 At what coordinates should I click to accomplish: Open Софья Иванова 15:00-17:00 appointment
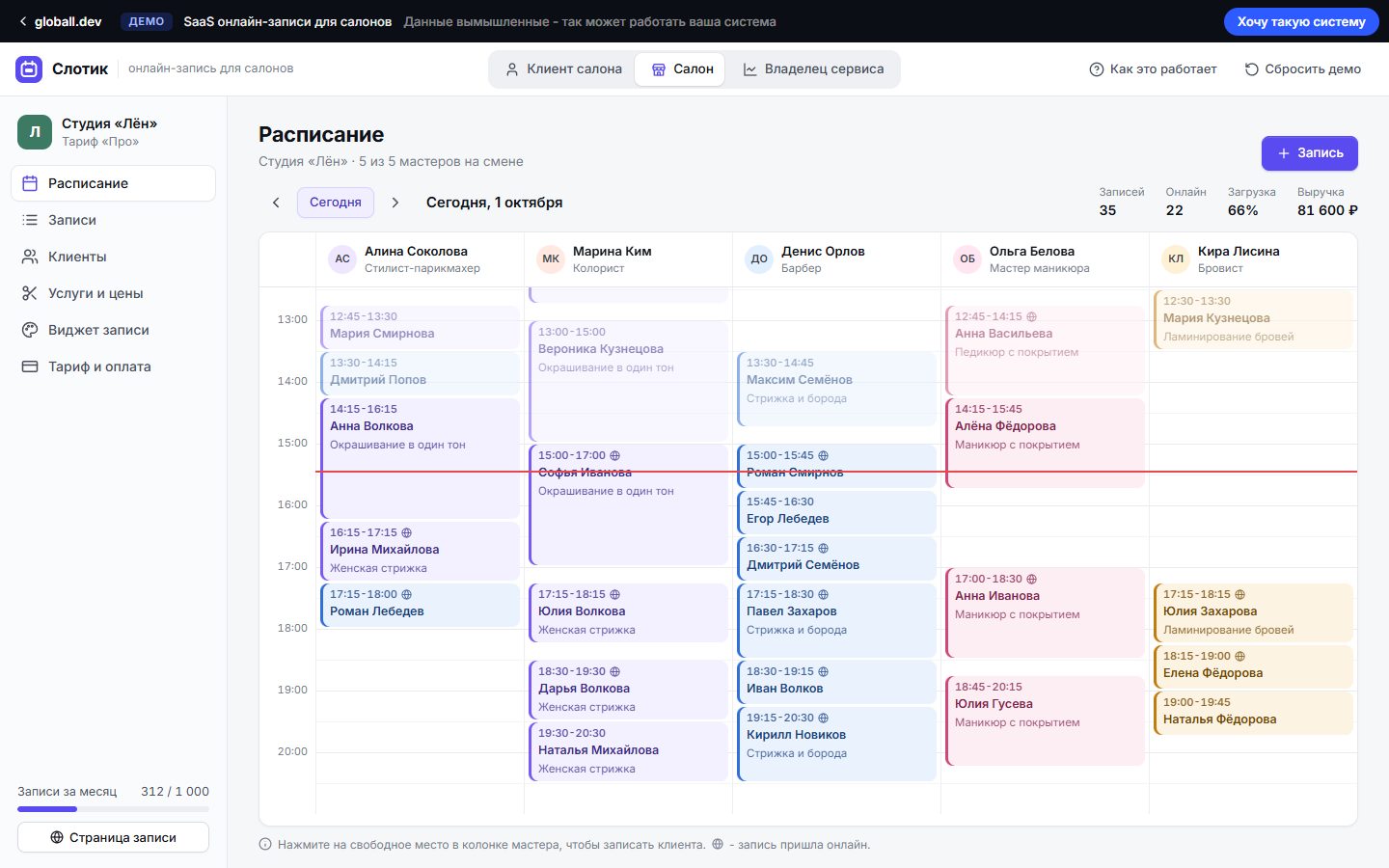(628, 504)
